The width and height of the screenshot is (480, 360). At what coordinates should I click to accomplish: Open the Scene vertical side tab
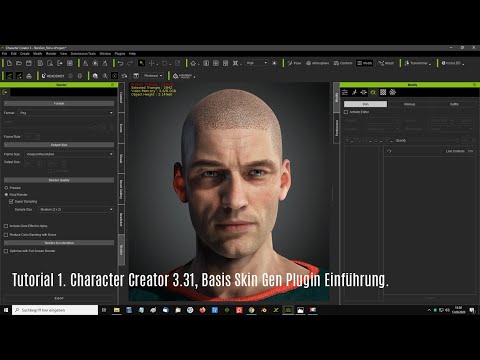tap(121, 128)
